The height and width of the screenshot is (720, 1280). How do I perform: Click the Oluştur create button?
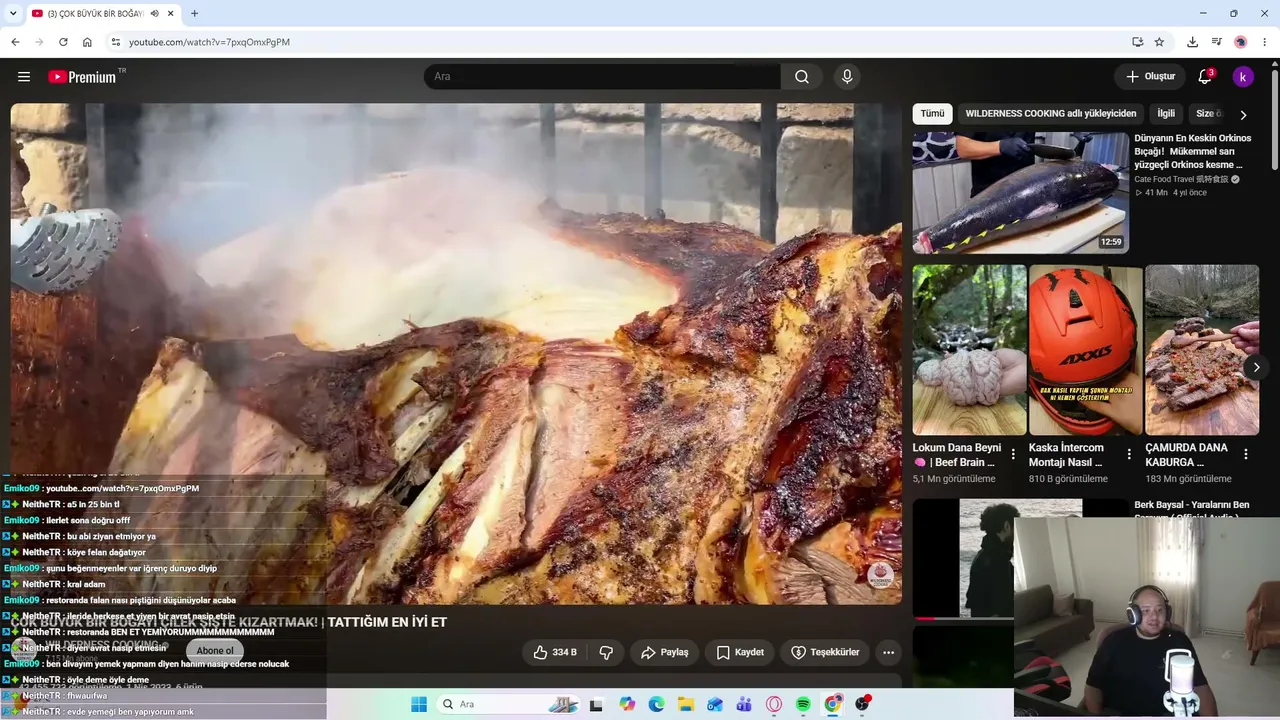tap(1150, 77)
